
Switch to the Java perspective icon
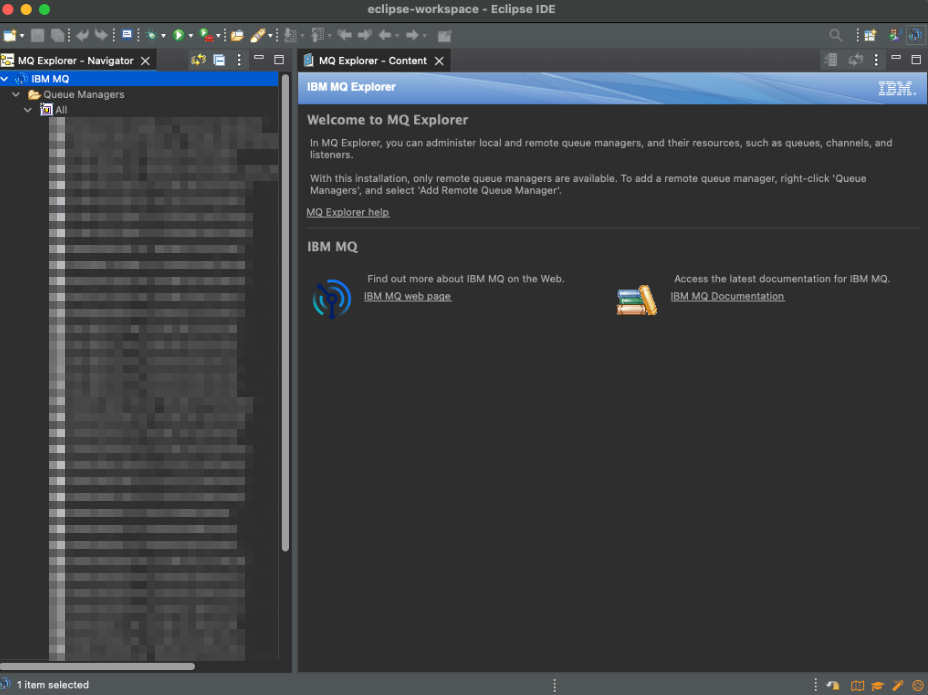(894, 36)
